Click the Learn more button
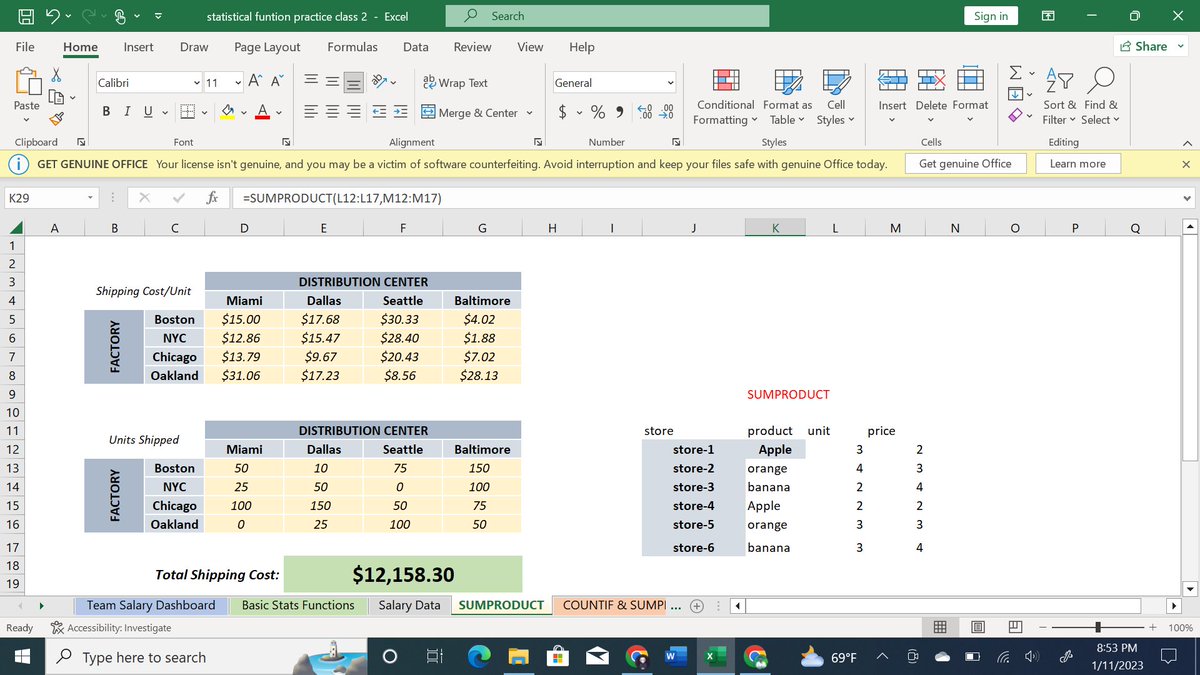This screenshot has width=1200, height=675. click(x=1078, y=163)
